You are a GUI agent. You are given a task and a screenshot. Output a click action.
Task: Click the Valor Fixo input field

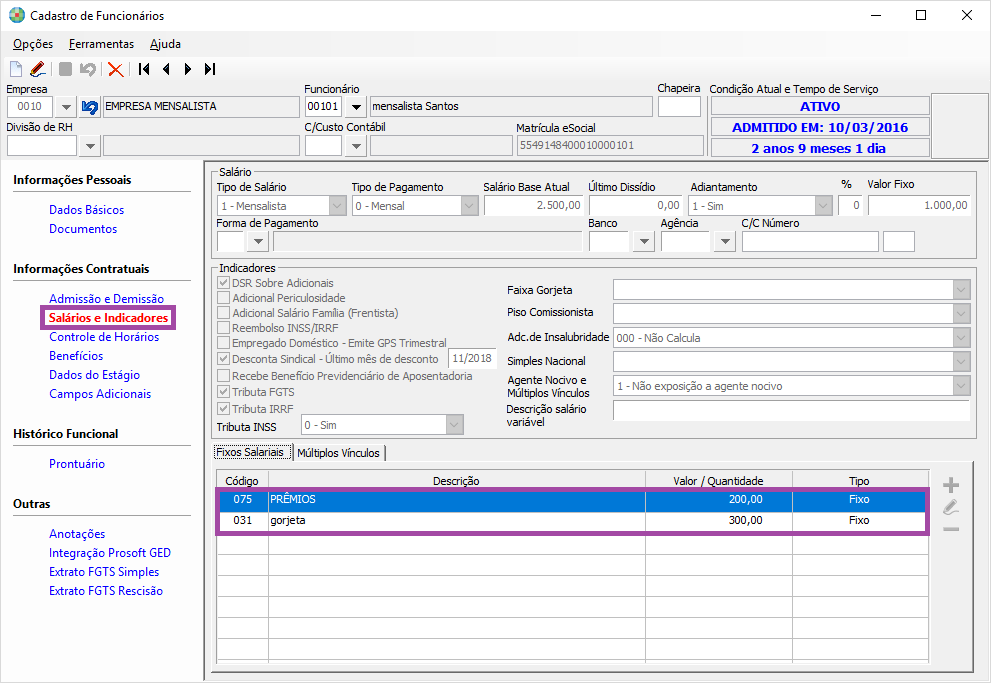pyautogui.click(x=919, y=205)
